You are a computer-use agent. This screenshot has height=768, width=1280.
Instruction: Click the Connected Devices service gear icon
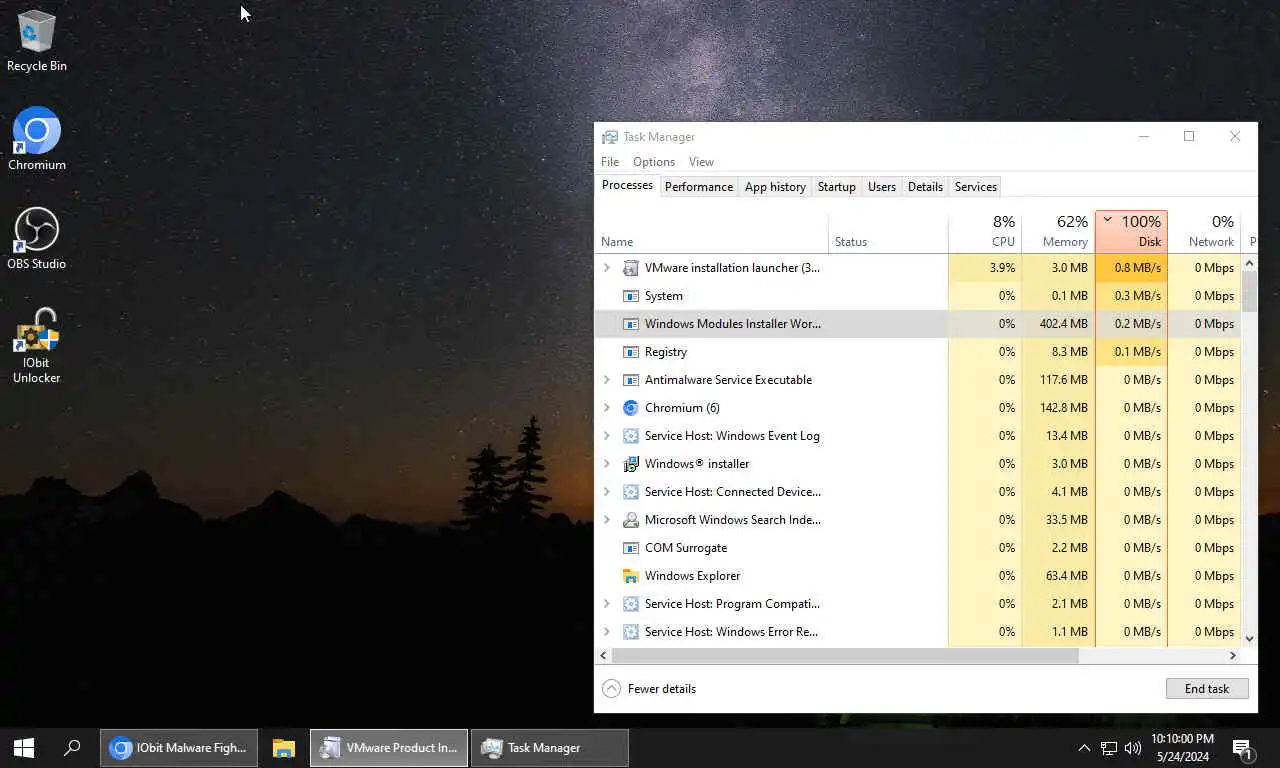click(630, 492)
